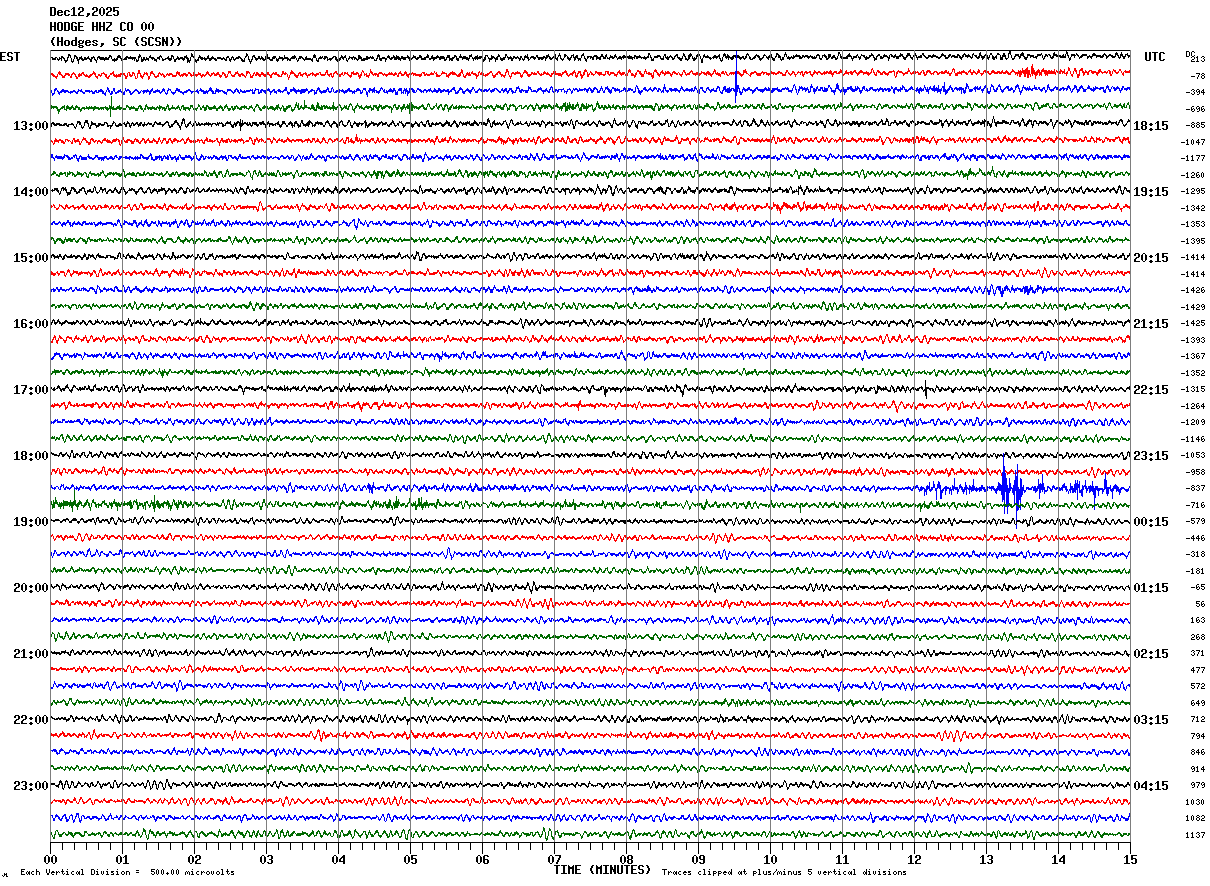Click the TIME (MINUTES) axis label
This screenshot has height=886, width=1210.
[602, 870]
